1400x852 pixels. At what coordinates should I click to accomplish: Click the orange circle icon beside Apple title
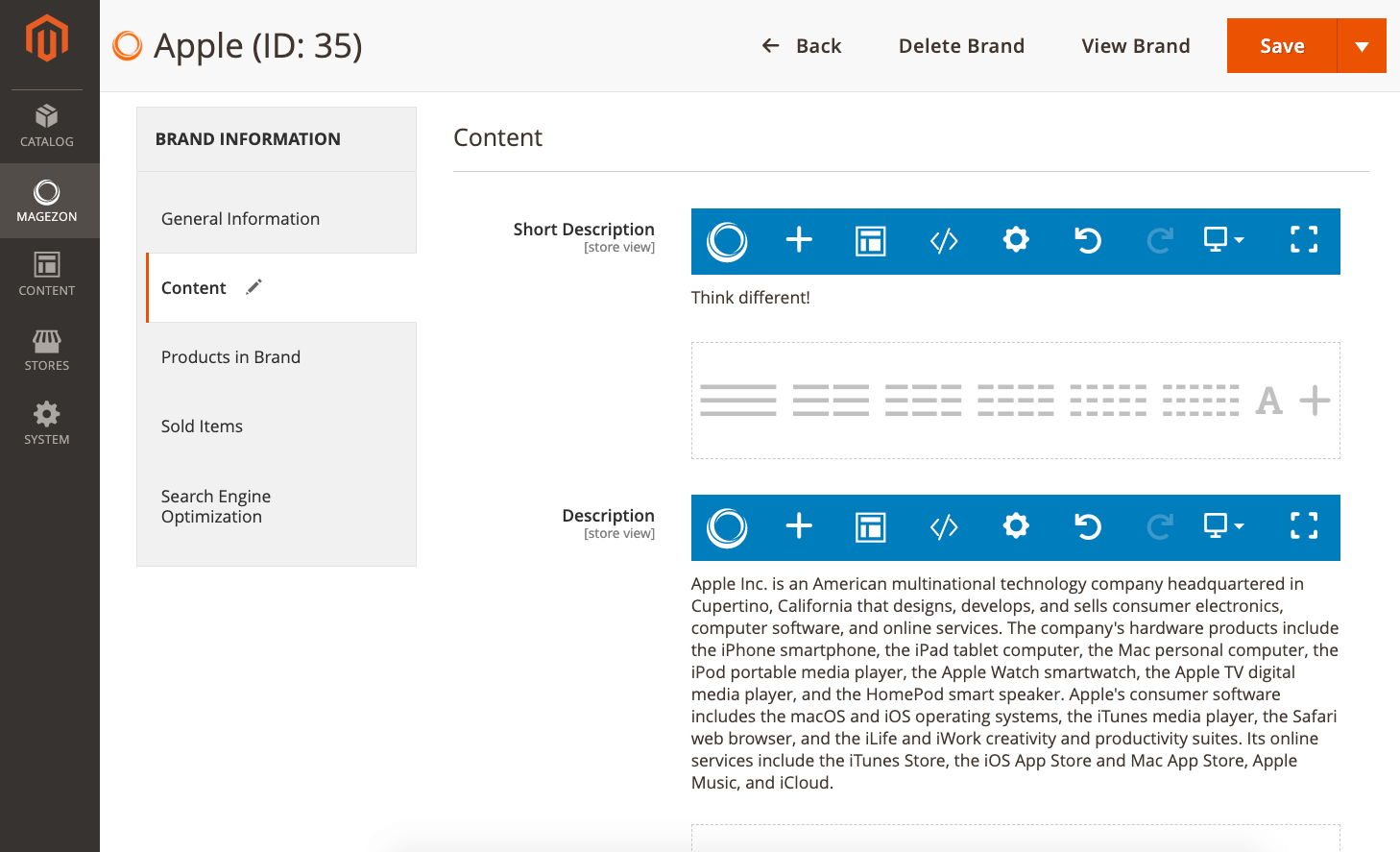click(x=128, y=45)
